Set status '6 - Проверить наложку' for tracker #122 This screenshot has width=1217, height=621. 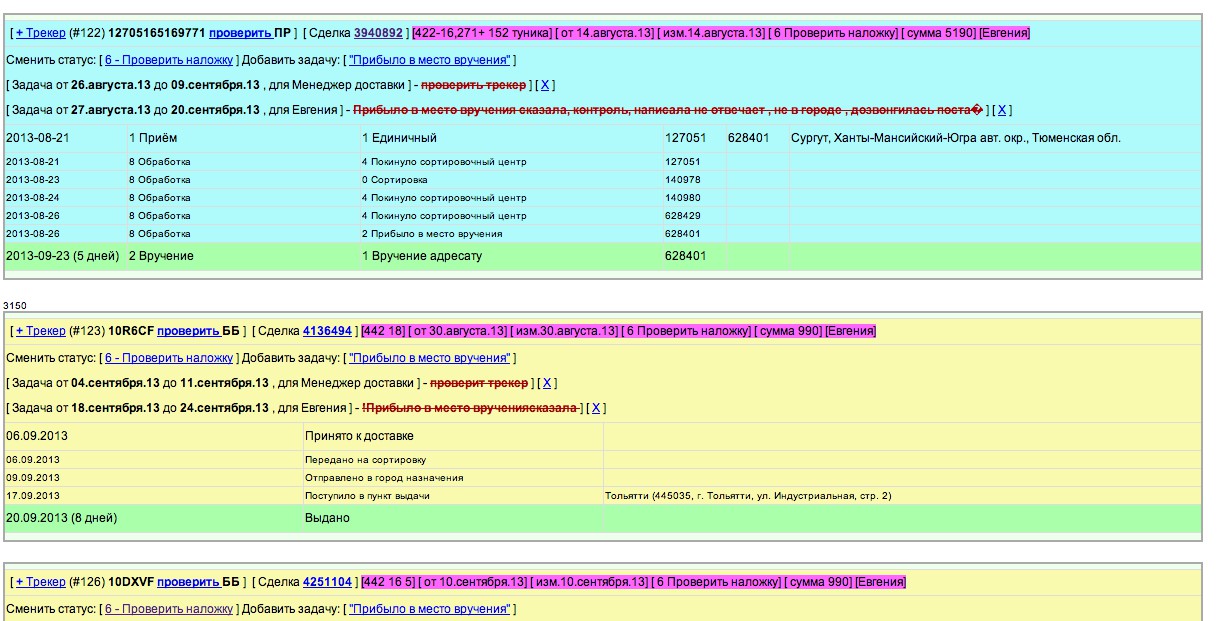click(x=168, y=60)
